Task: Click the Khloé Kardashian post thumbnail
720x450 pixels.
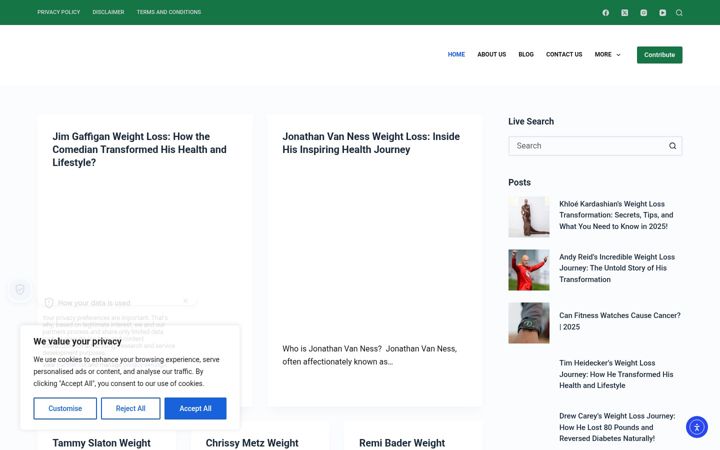Action: pyautogui.click(x=529, y=217)
